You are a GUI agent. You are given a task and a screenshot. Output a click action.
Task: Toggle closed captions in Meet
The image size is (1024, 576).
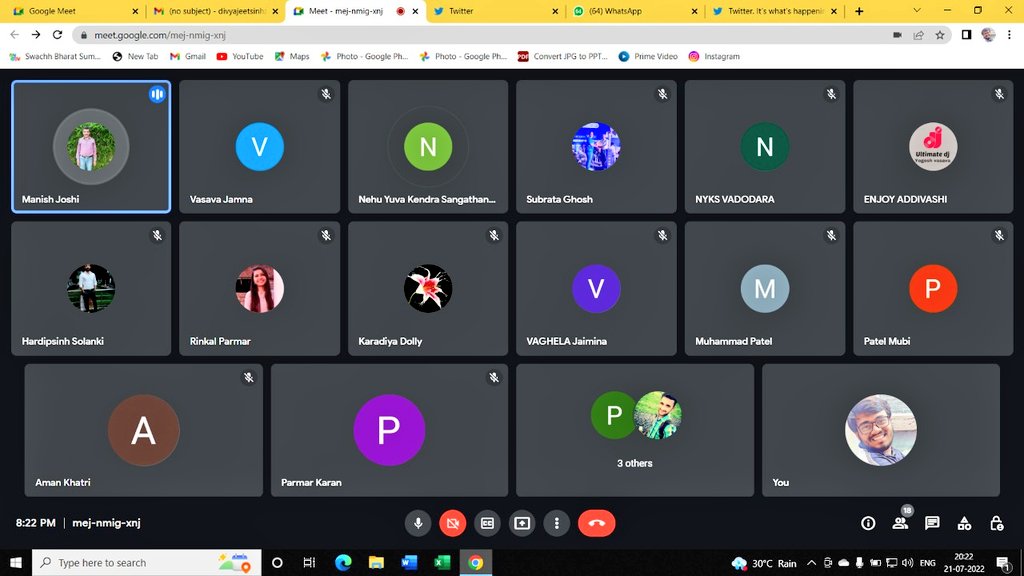click(x=487, y=523)
